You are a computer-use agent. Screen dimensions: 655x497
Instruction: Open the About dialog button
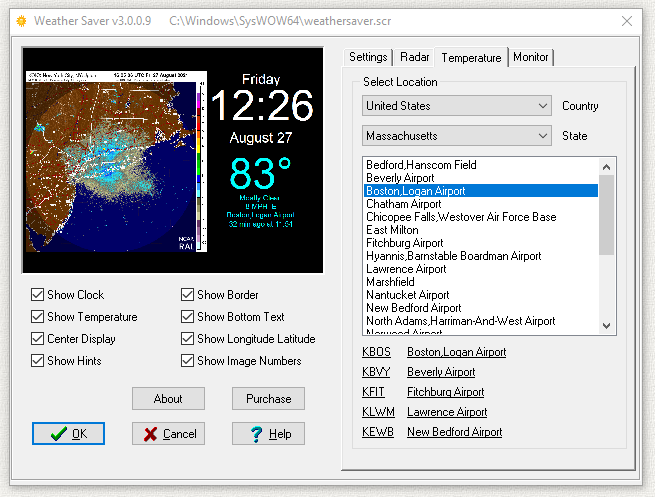168,399
